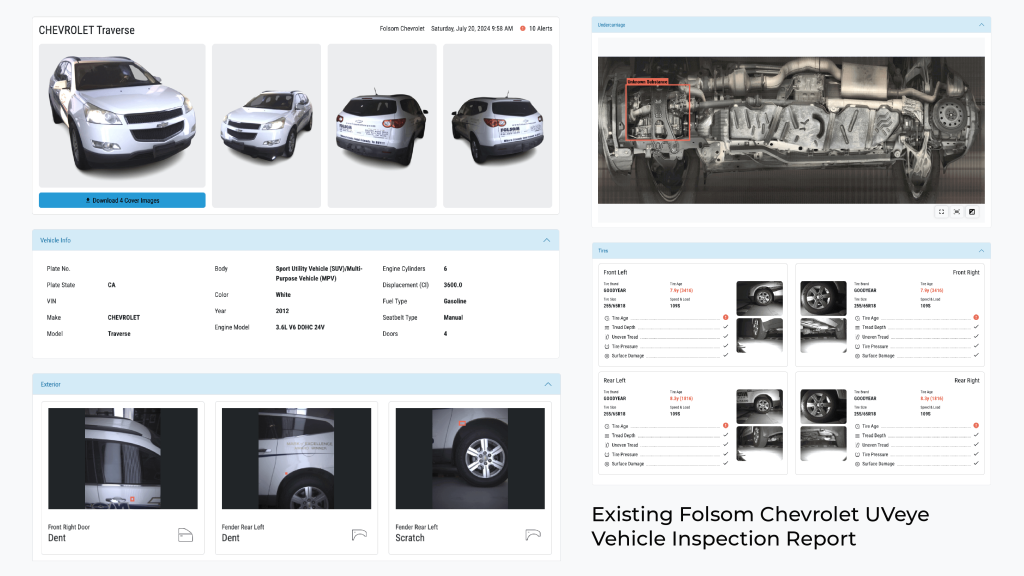
Task: Open the Front Right Door dent photo
Action: 122,458
